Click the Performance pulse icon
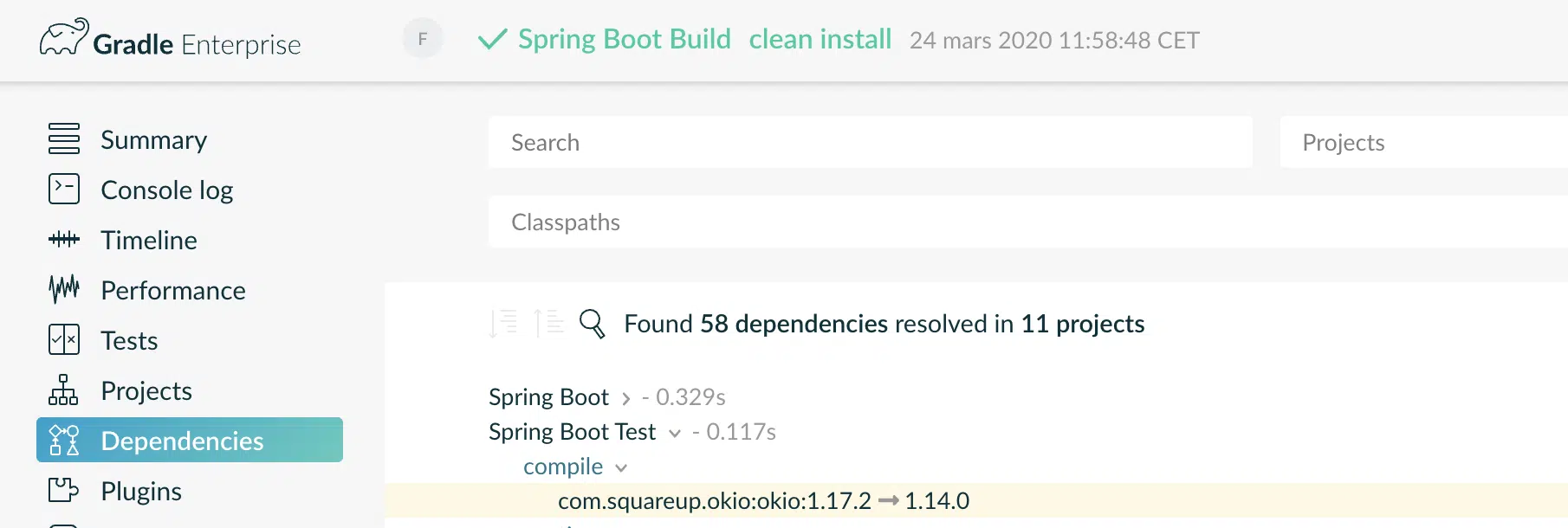The image size is (1568, 528). (x=64, y=289)
